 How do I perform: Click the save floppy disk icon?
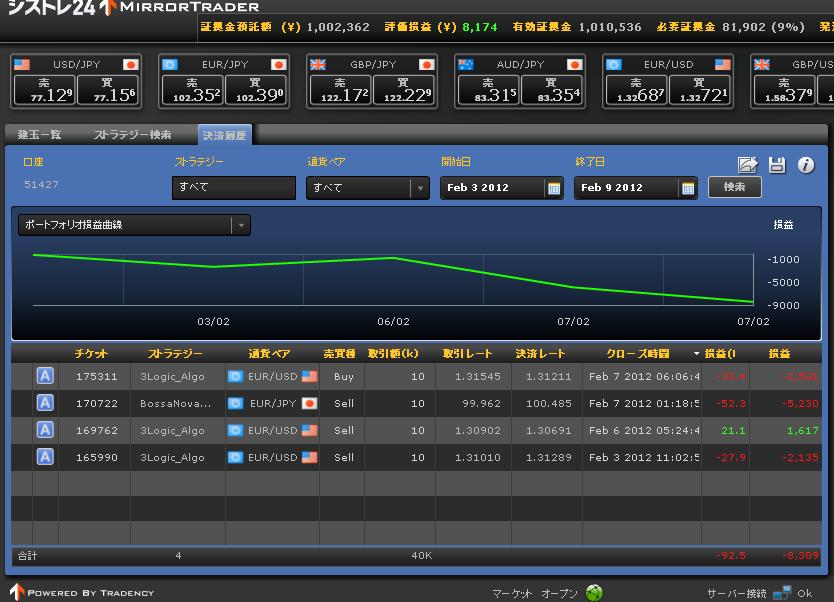coord(777,165)
